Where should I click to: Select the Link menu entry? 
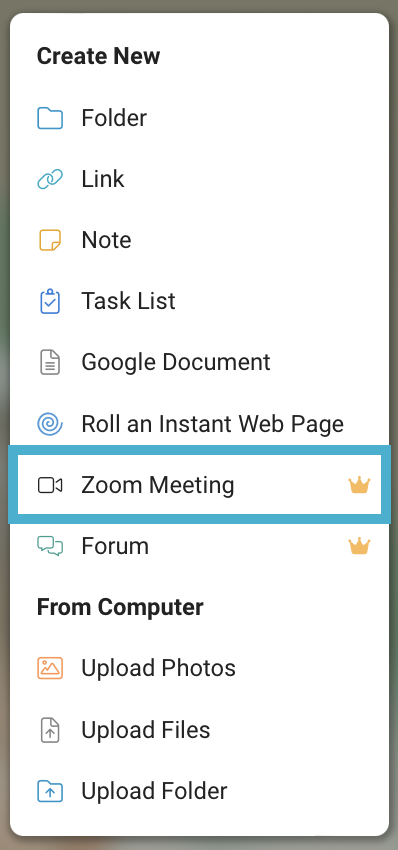[x=199, y=179]
